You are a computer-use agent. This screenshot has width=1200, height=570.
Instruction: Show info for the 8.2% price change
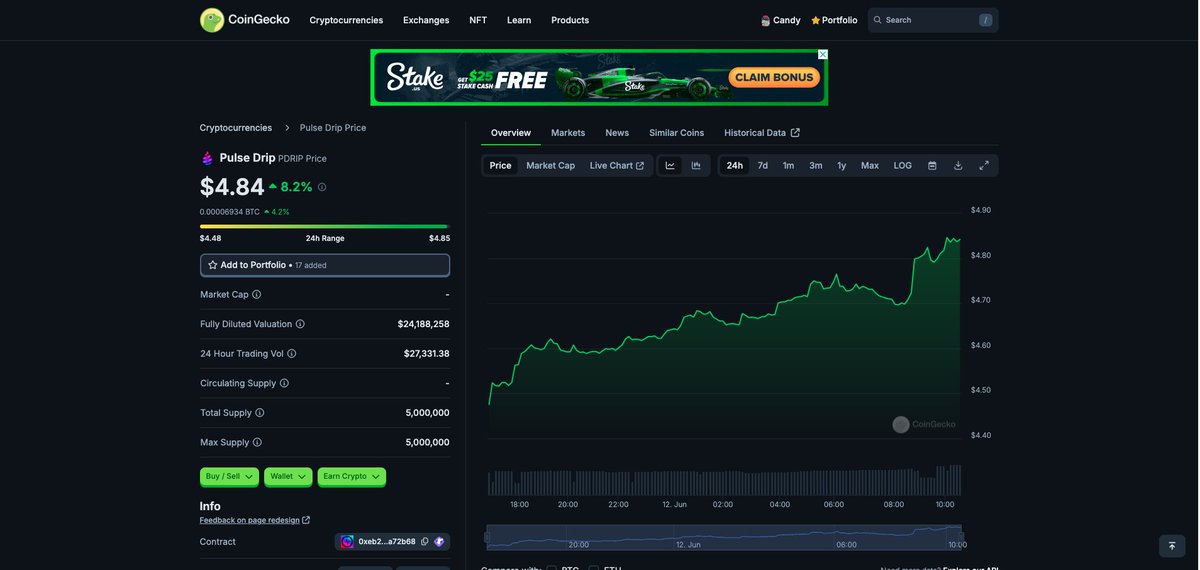(x=322, y=187)
